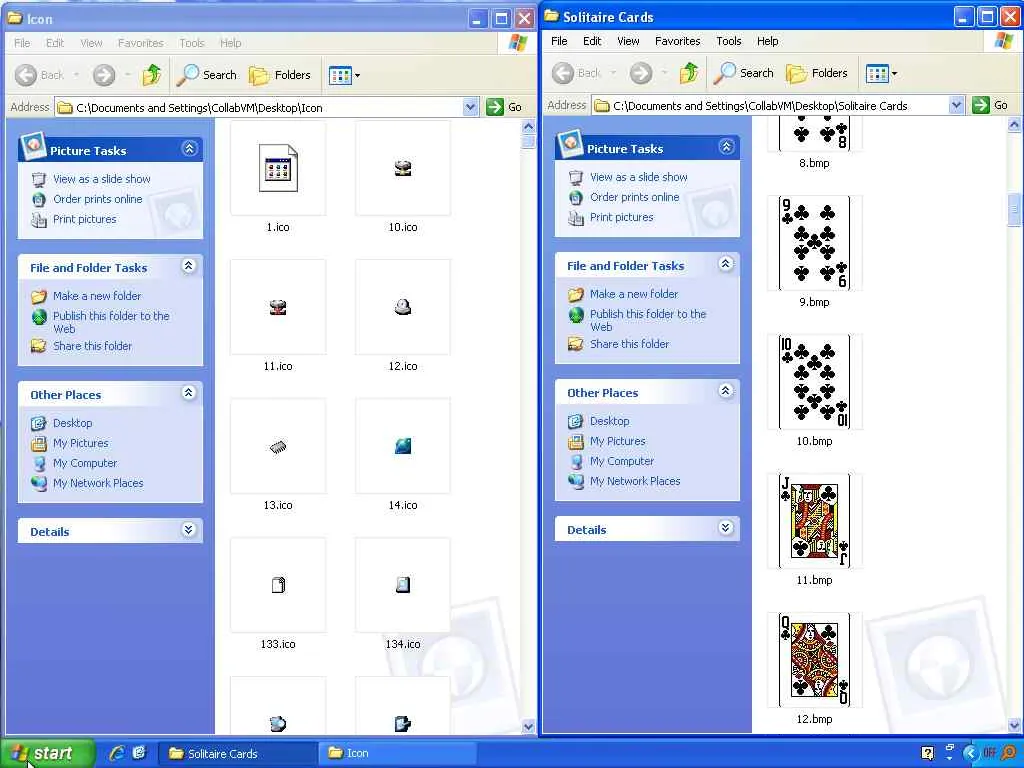
Task: Click Search in Solitaire Cards toolbar
Action: (744, 73)
